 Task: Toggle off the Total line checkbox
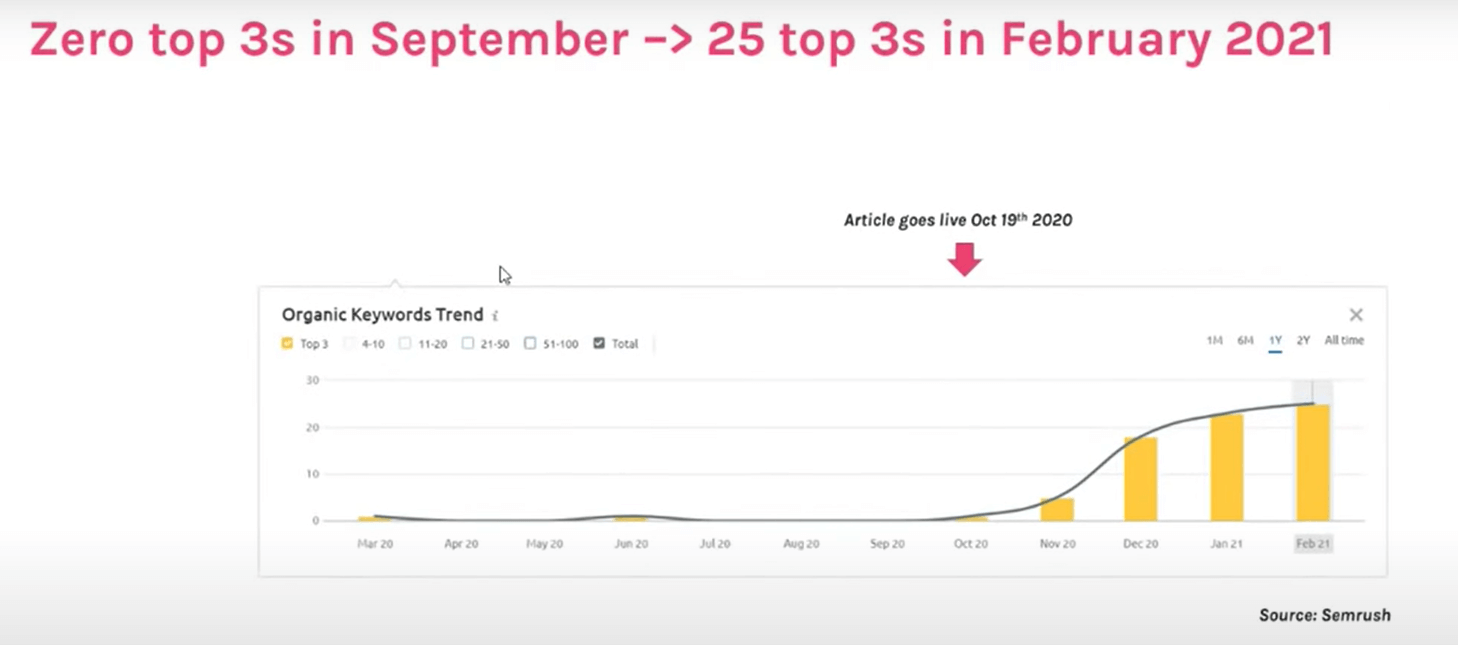pyautogui.click(x=599, y=344)
